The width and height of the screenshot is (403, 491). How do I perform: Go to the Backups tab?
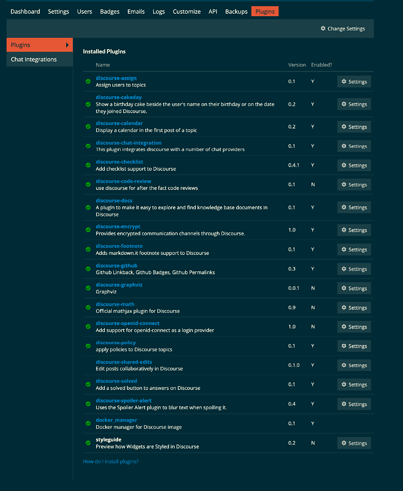236,12
